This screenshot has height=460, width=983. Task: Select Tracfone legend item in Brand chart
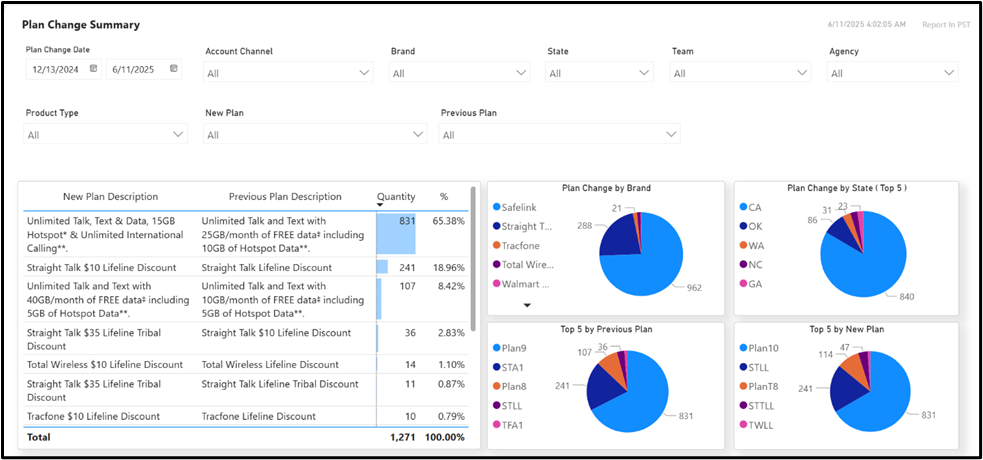[x=516, y=246]
